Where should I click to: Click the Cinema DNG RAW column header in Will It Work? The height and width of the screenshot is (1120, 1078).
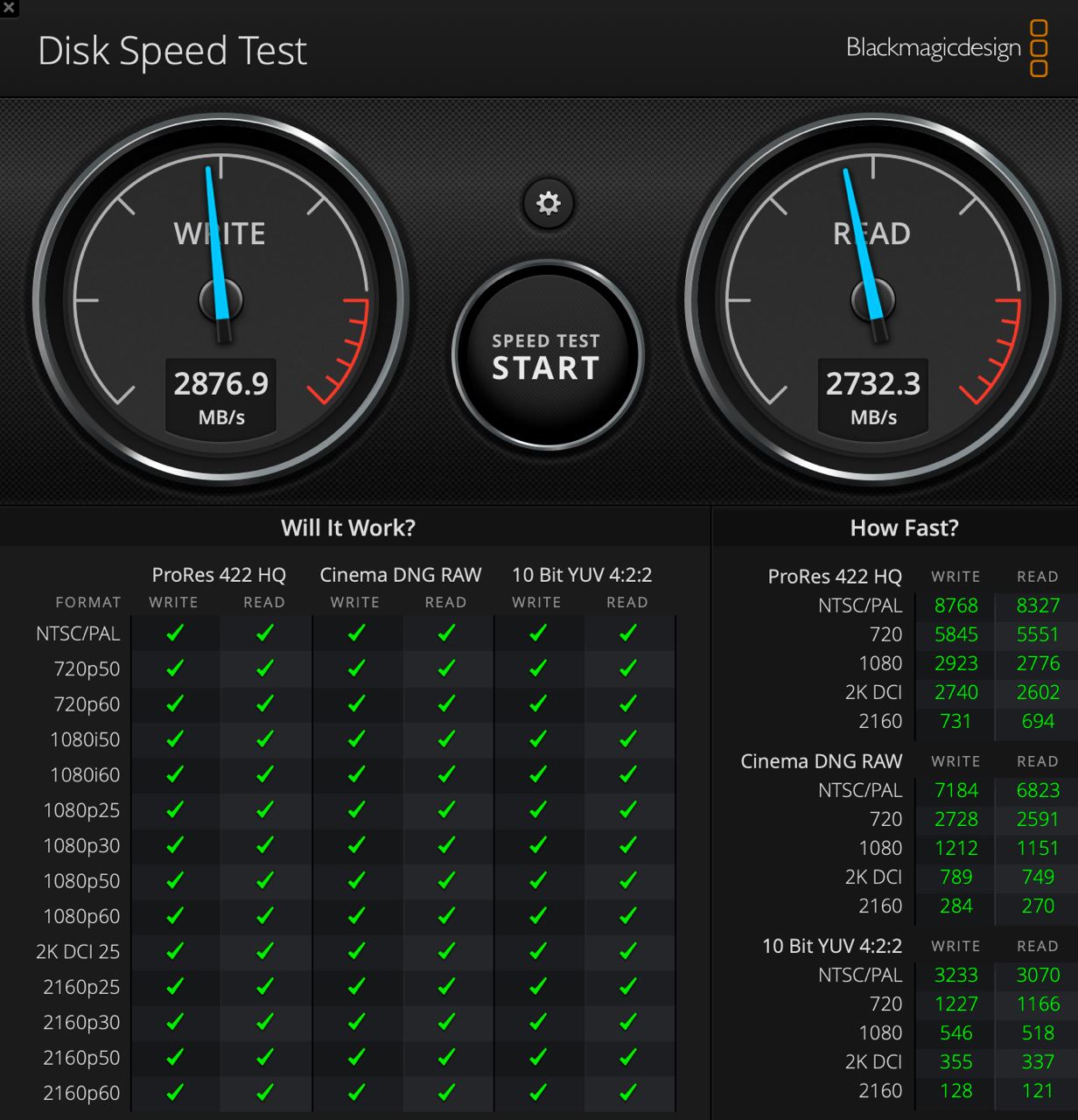click(x=401, y=575)
